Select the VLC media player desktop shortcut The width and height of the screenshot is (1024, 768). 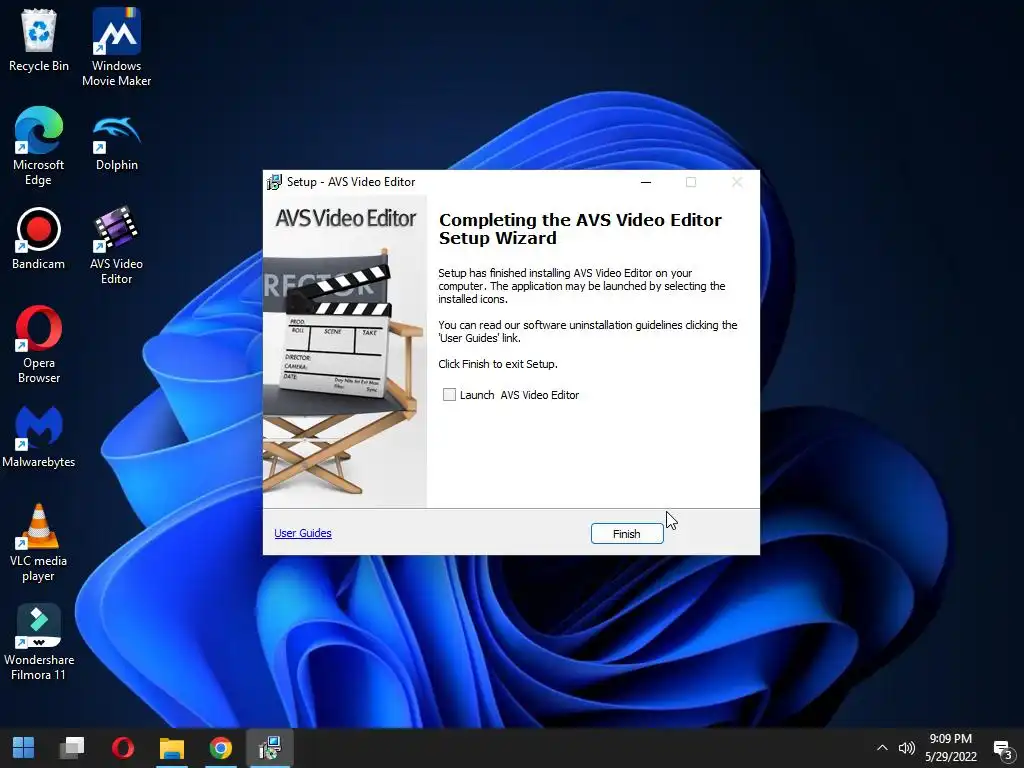(39, 543)
